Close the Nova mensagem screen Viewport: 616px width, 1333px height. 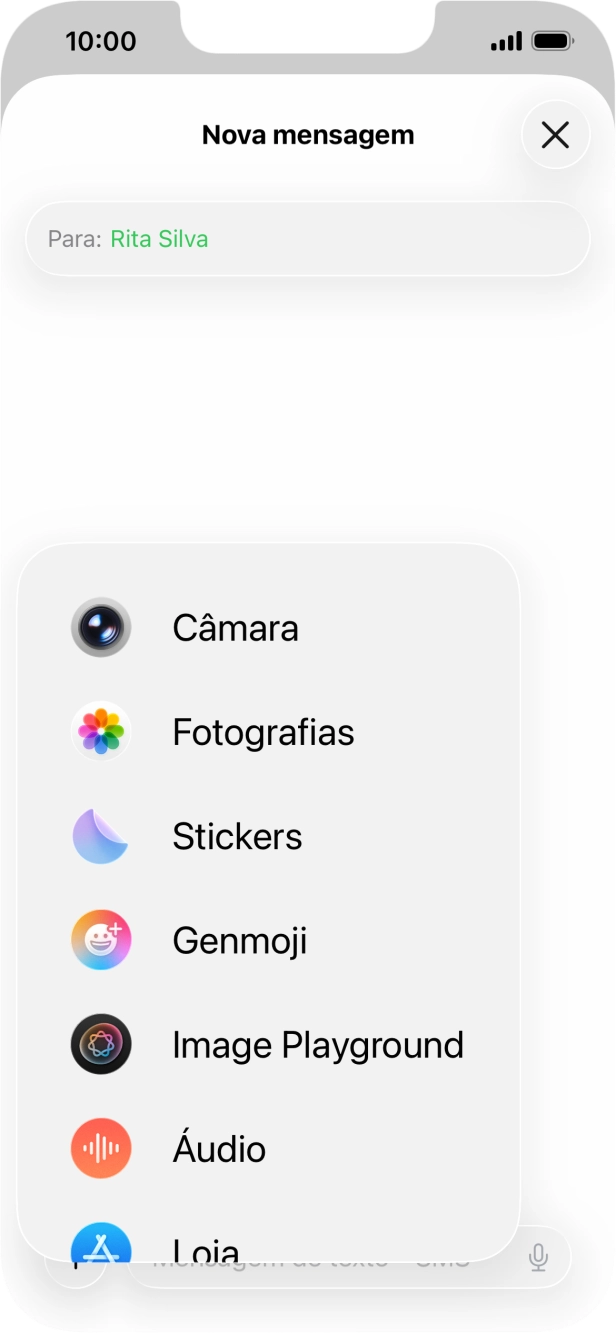coord(555,135)
